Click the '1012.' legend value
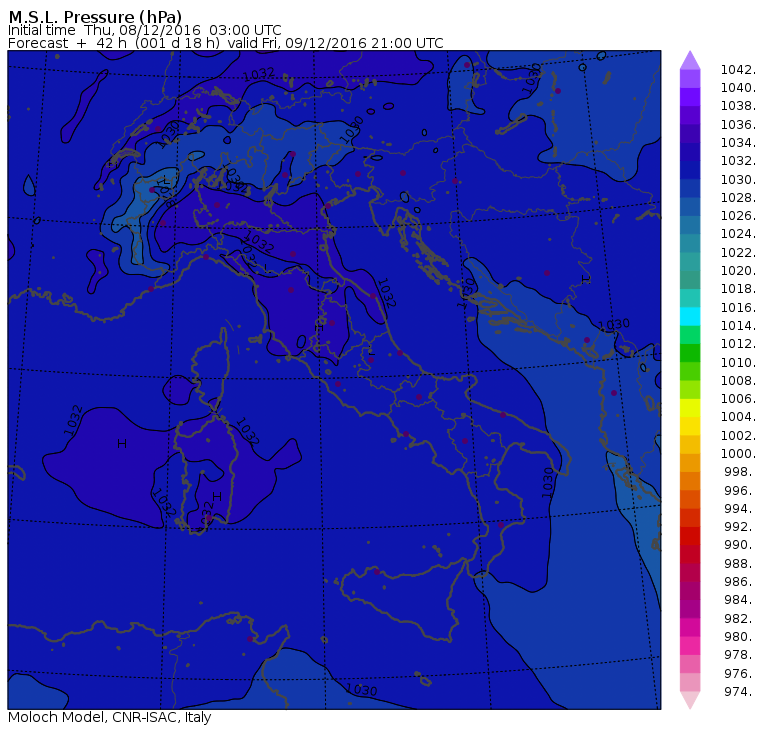The height and width of the screenshot is (731, 760). click(738, 343)
